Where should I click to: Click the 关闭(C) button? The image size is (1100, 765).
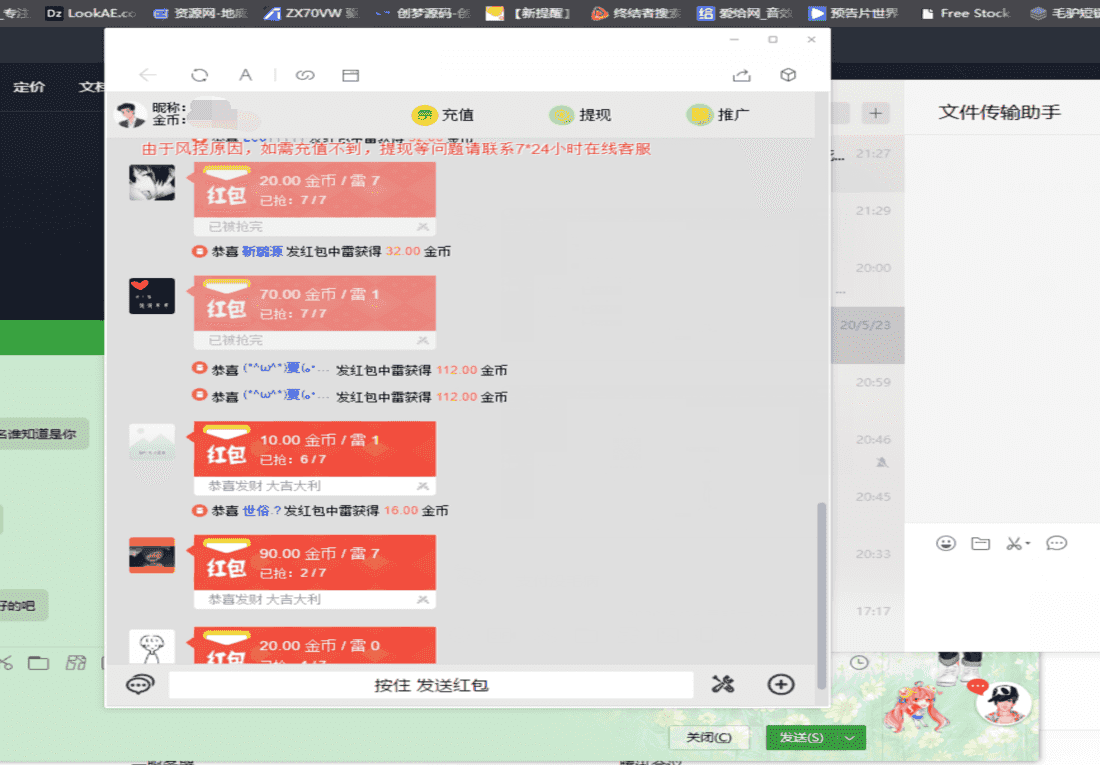(709, 738)
